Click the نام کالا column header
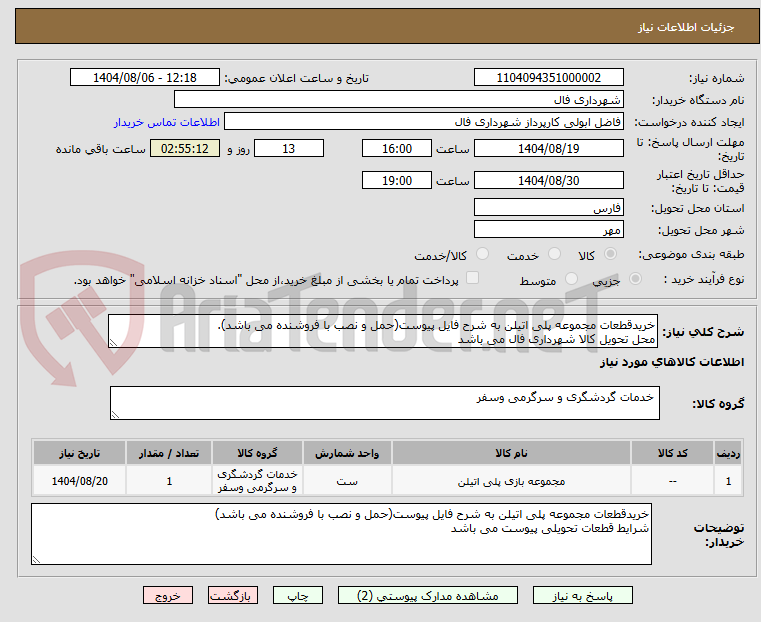The height and width of the screenshot is (622, 761). 511,453
